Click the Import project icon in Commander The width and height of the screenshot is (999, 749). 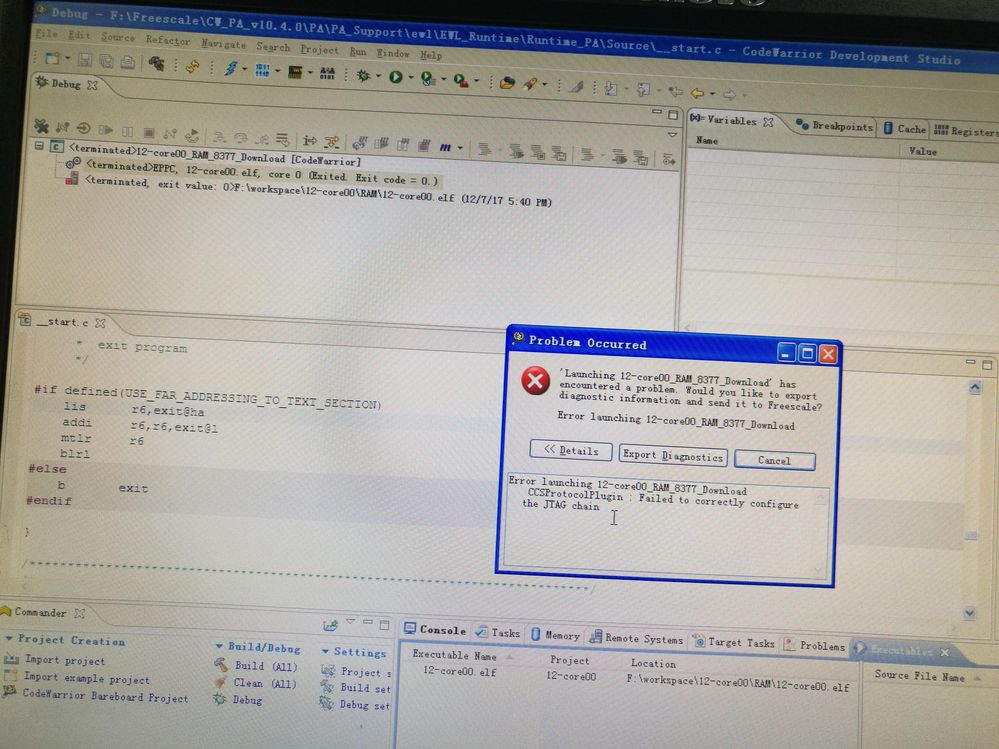click(11, 659)
